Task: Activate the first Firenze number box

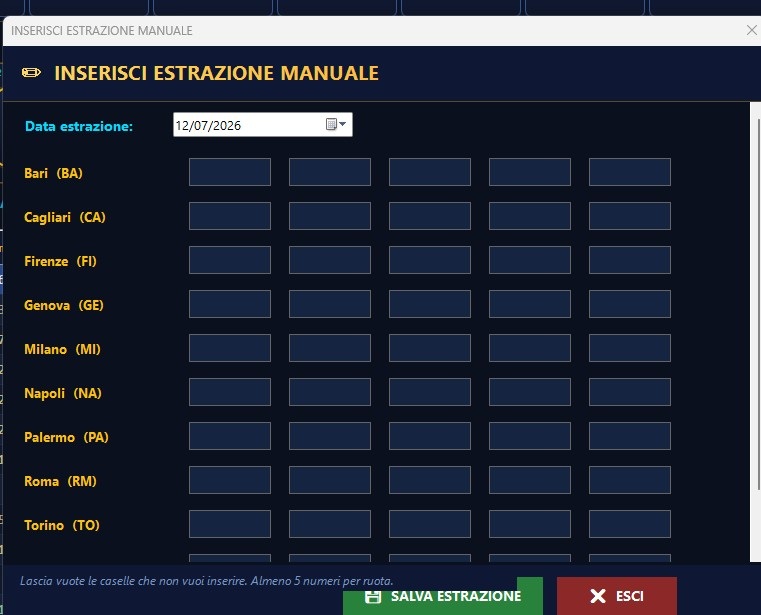Action: pyautogui.click(x=230, y=260)
